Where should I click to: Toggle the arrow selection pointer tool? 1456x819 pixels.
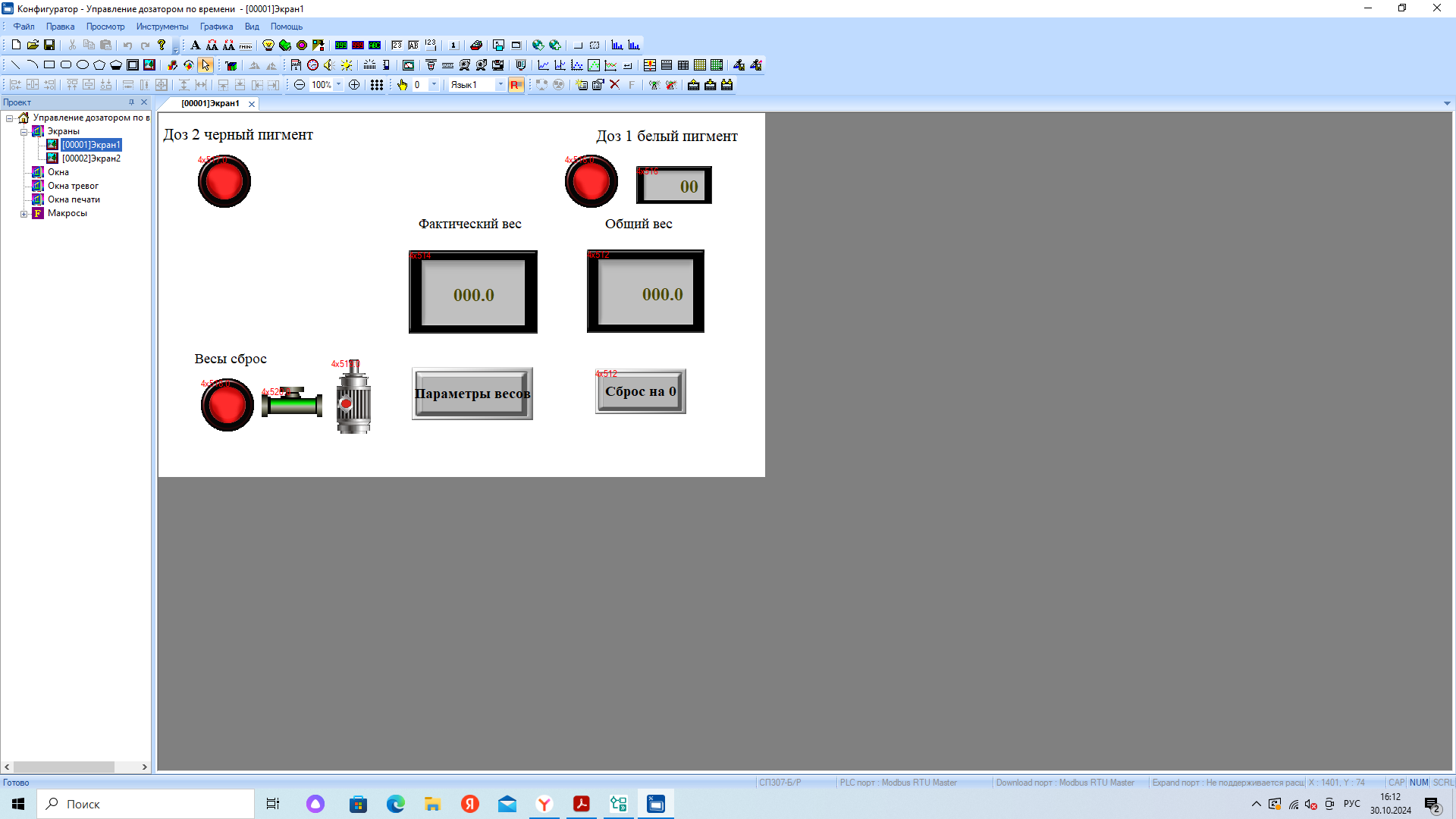(206, 65)
